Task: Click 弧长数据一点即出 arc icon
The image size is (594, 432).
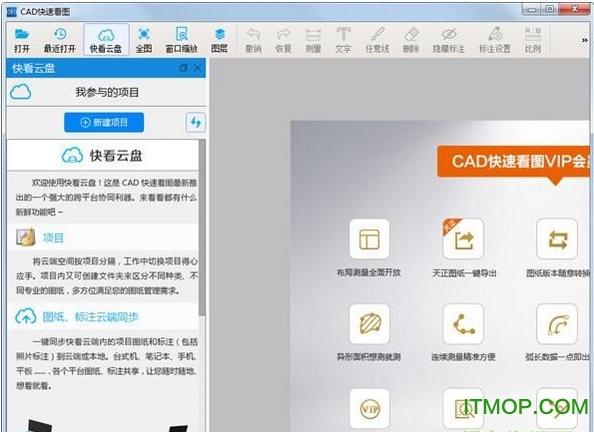Action: [557, 324]
